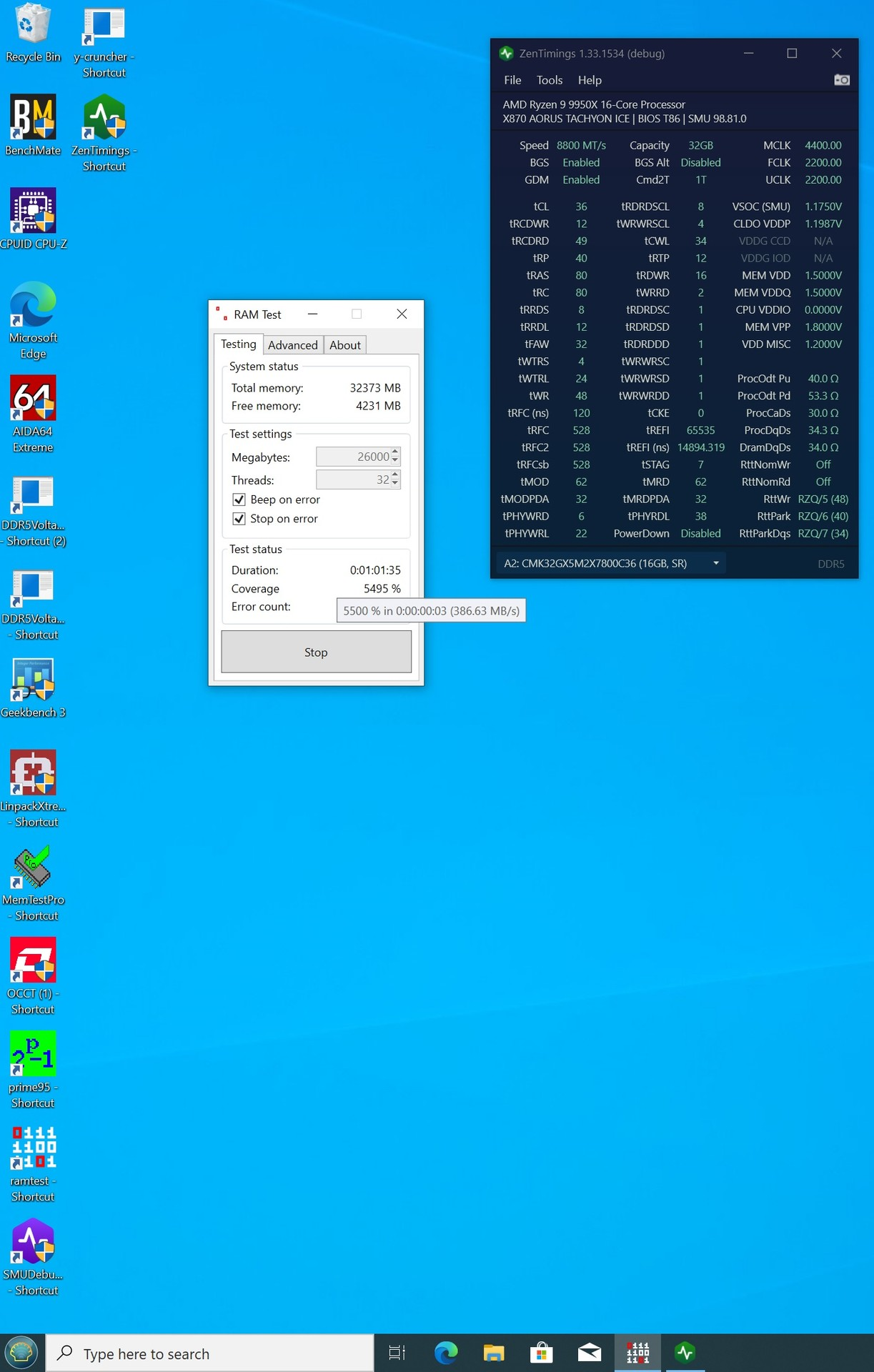874x1372 pixels.
Task: Switch to the Testing tab
Action: point(239,344)
